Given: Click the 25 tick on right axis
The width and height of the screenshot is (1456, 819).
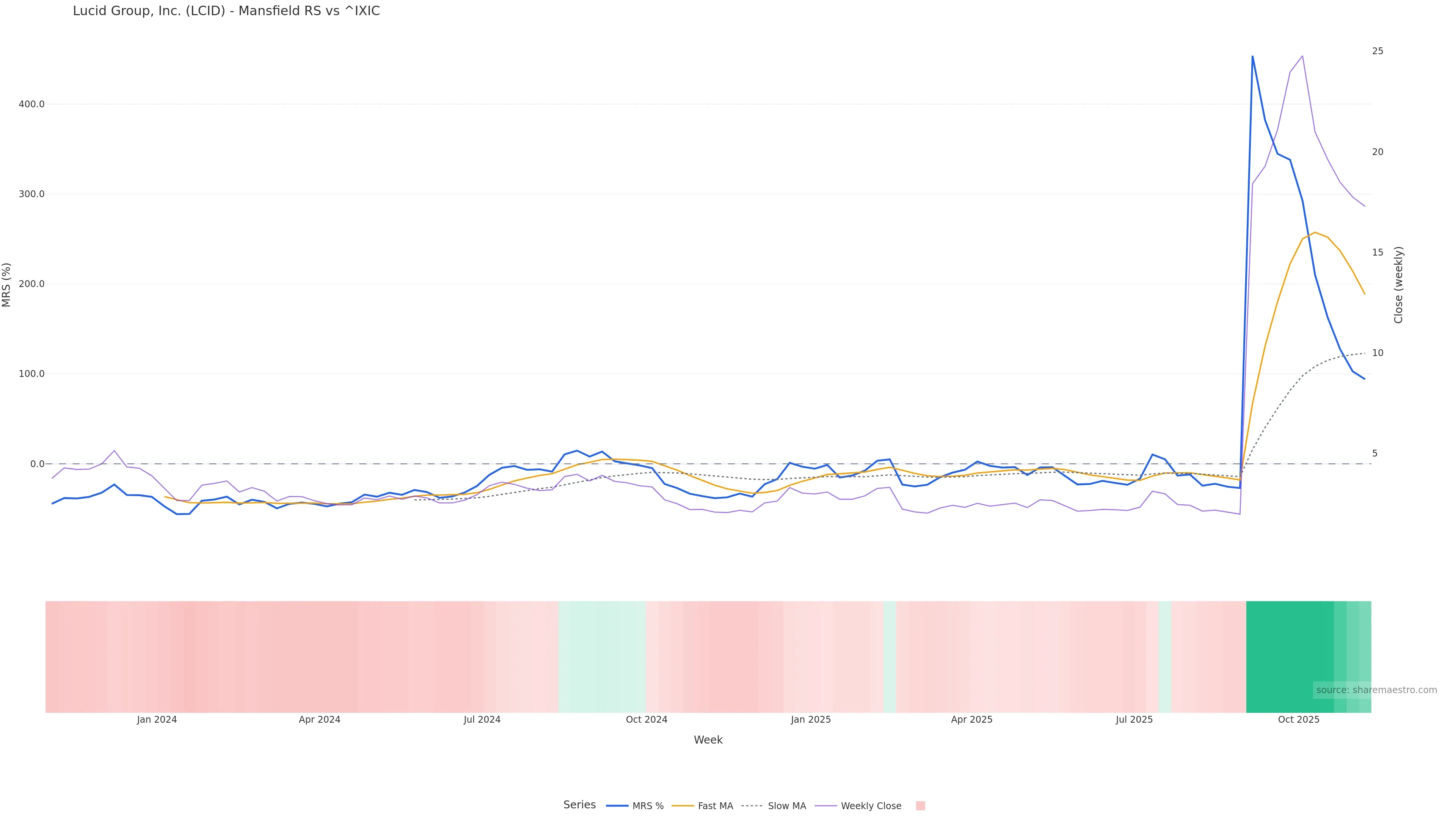Looking at the screenshot, I should click(x=1378, y=52).
